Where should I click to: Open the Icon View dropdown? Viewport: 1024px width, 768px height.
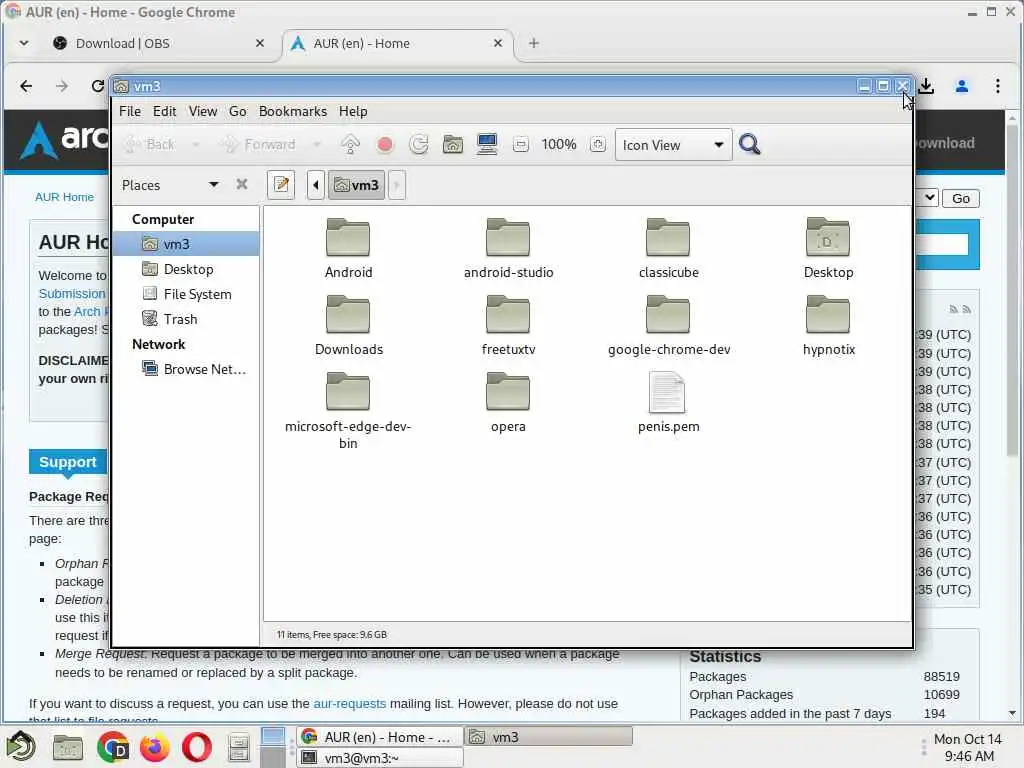pyautogui.click(x=673, y=145)
